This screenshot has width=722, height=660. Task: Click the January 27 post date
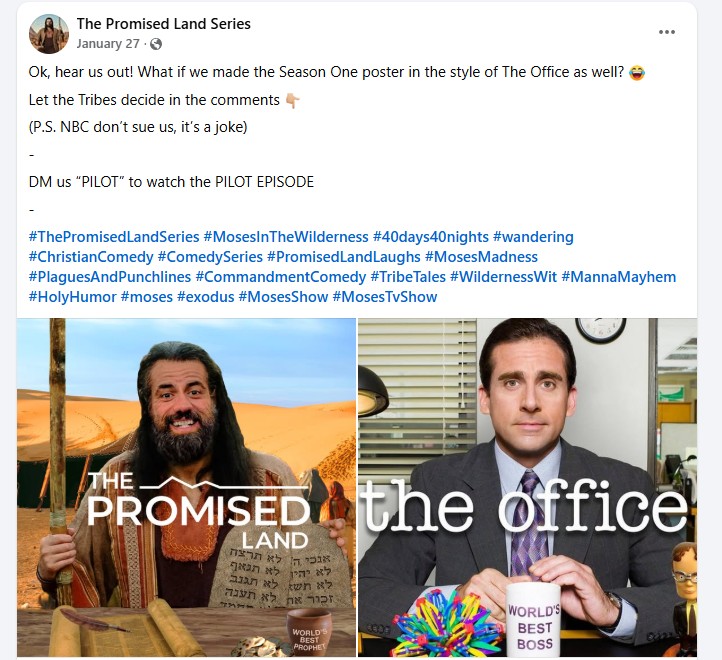108,44
